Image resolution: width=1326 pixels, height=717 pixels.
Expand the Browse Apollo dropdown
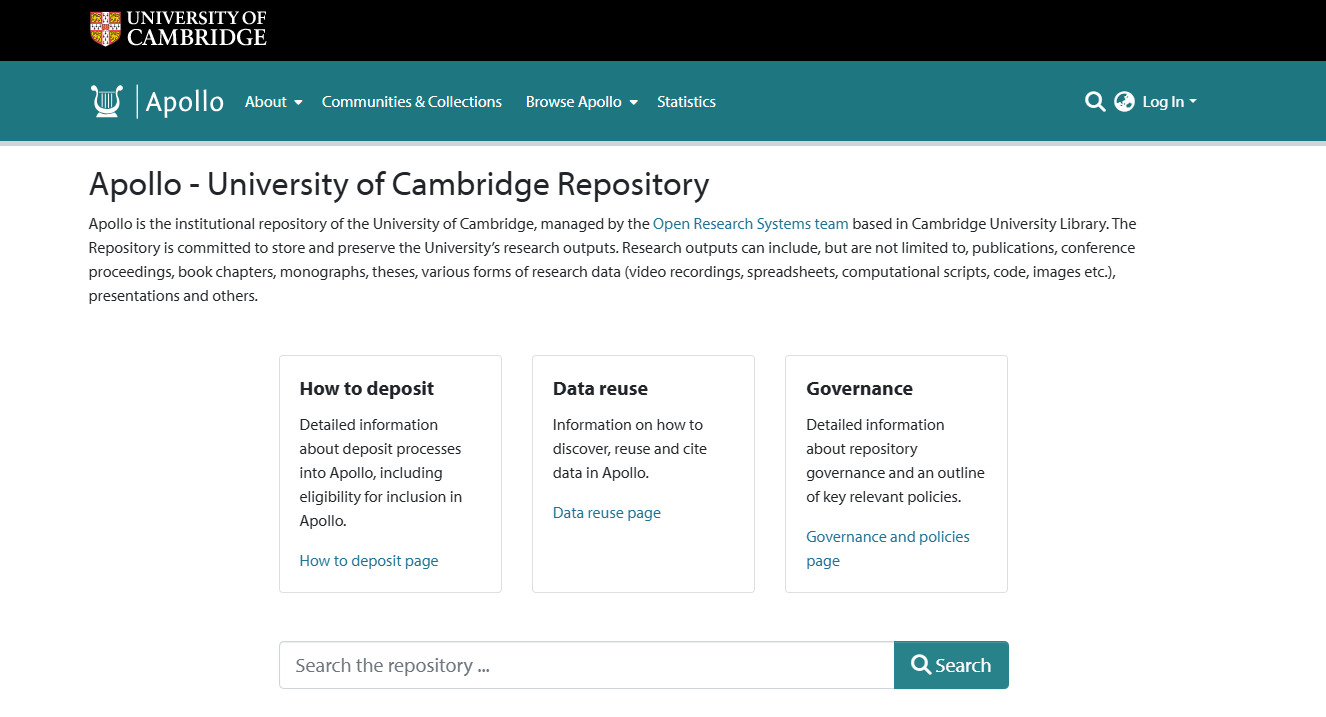(582, 102)
